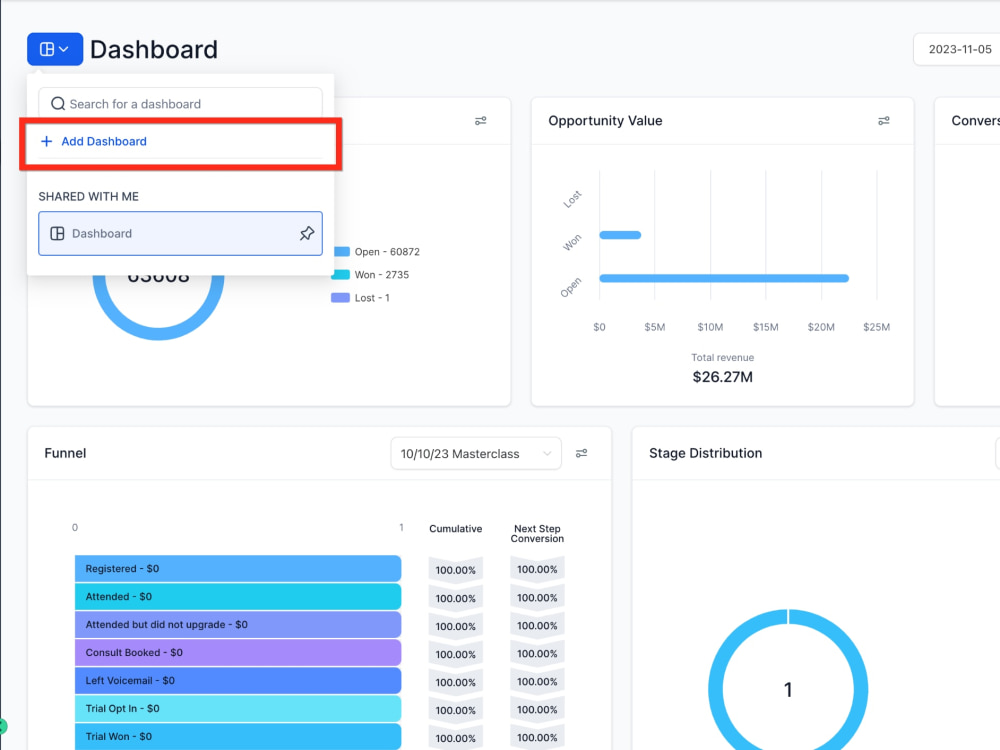This screenshot has width=1000, height=750.
Task: Click the Lost - 1 legend item
Action: [x=361, y=298]
